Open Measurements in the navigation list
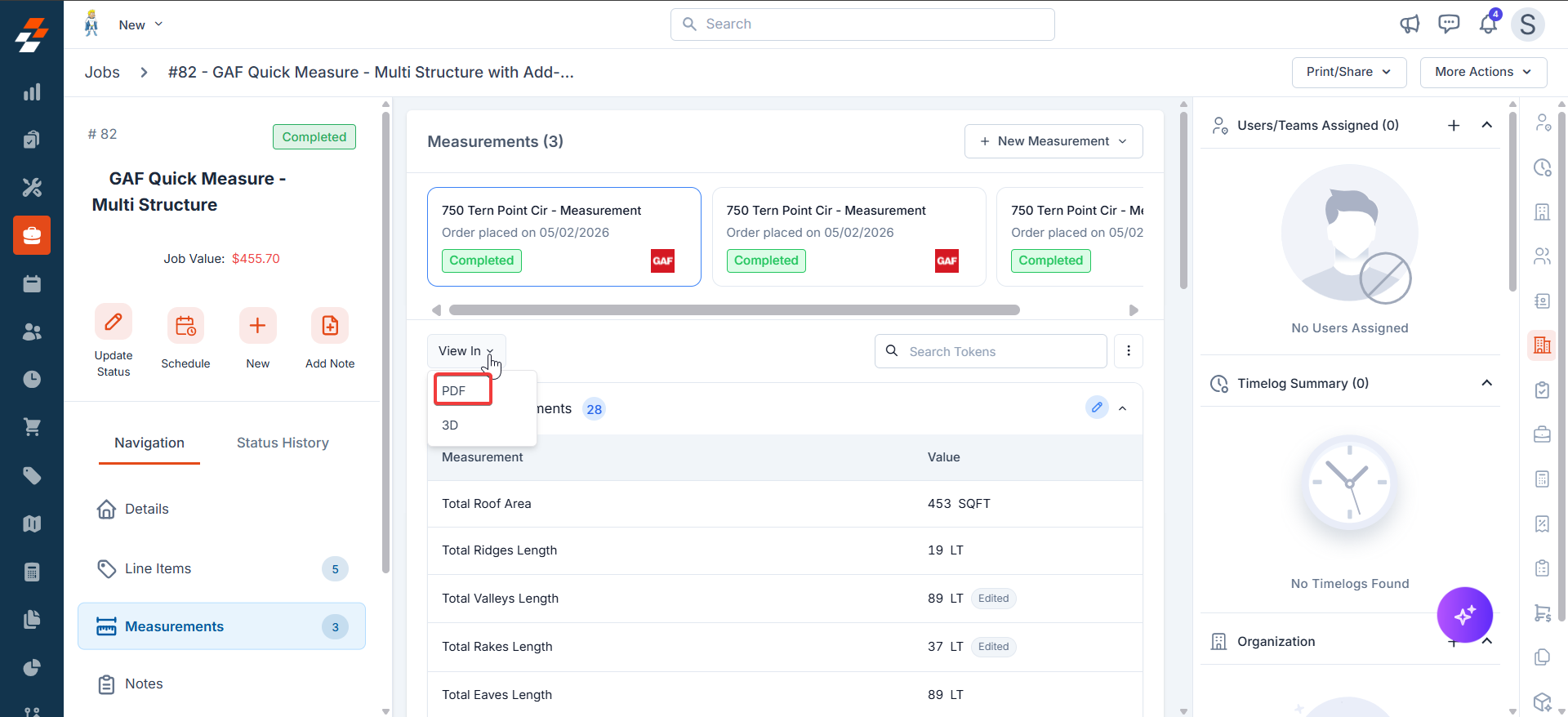This screenshot has width=1568, height=717. [221, 626]
